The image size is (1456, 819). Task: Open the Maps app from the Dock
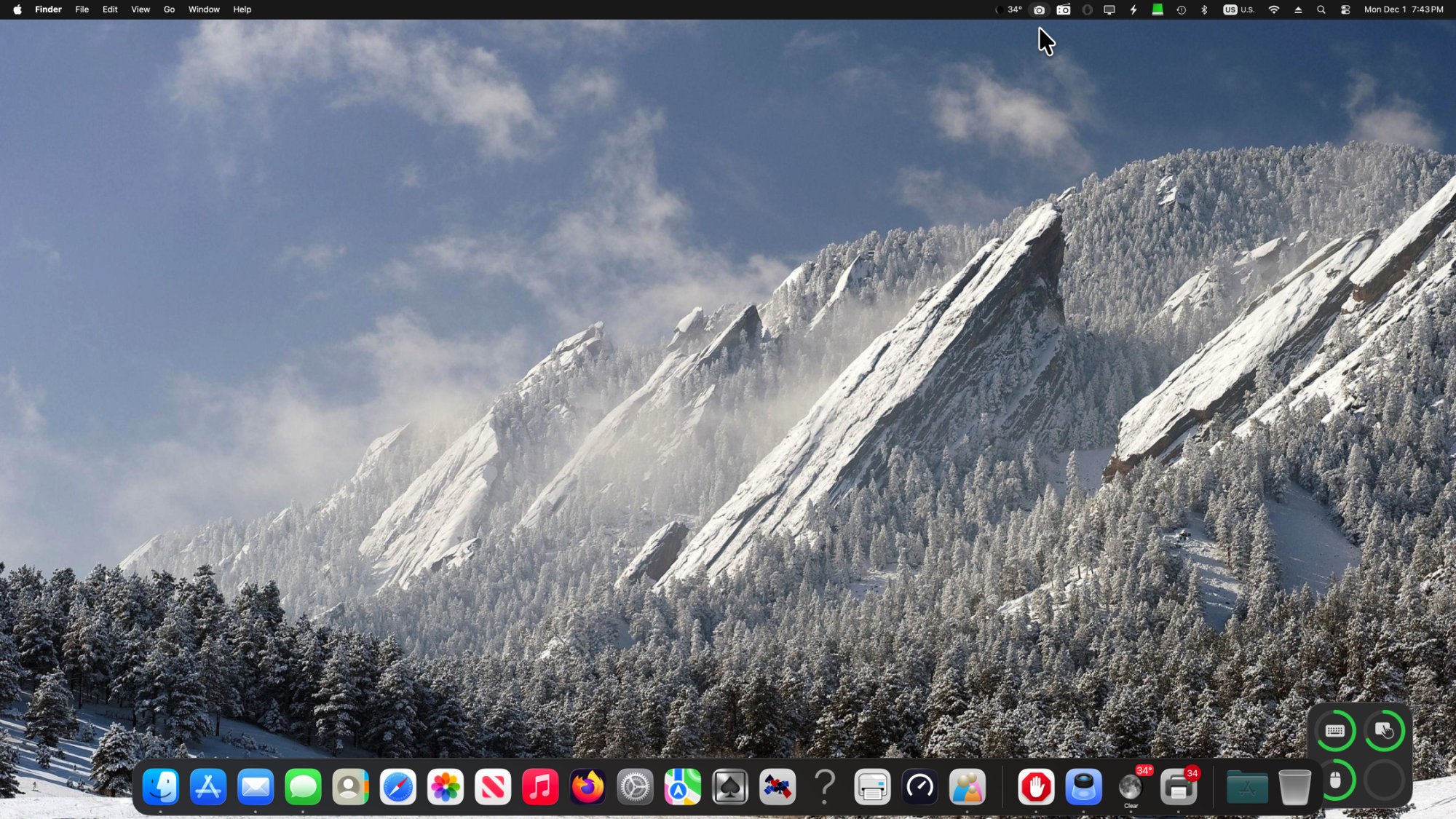tap(682, 787)
